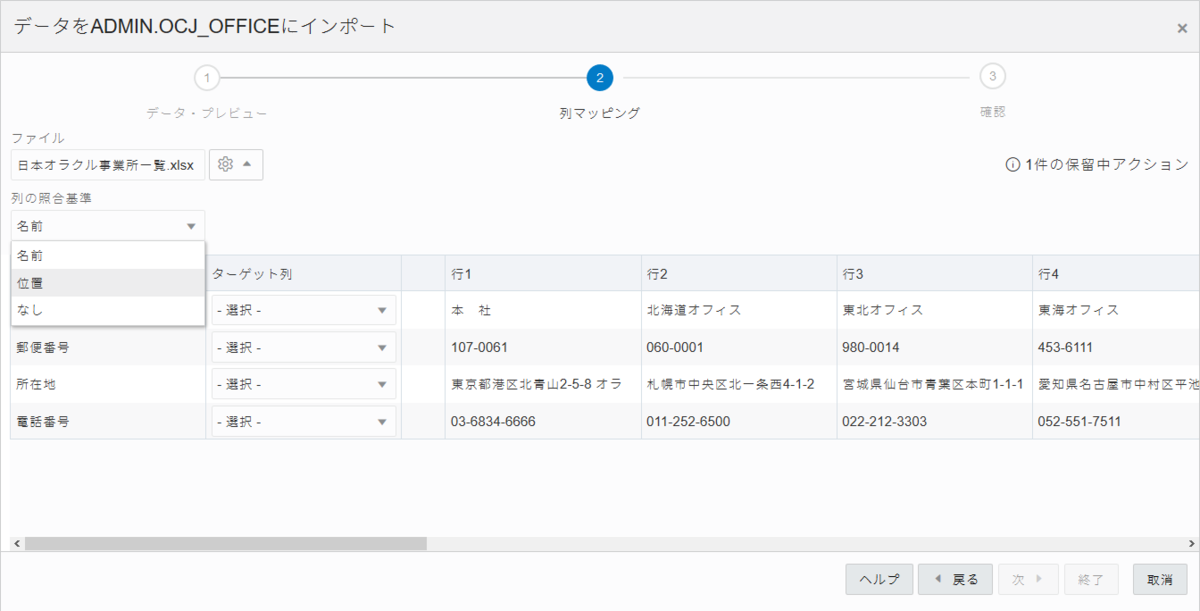Click the info icon for pending actions
1200x611 pixels.
point(1012,165)
